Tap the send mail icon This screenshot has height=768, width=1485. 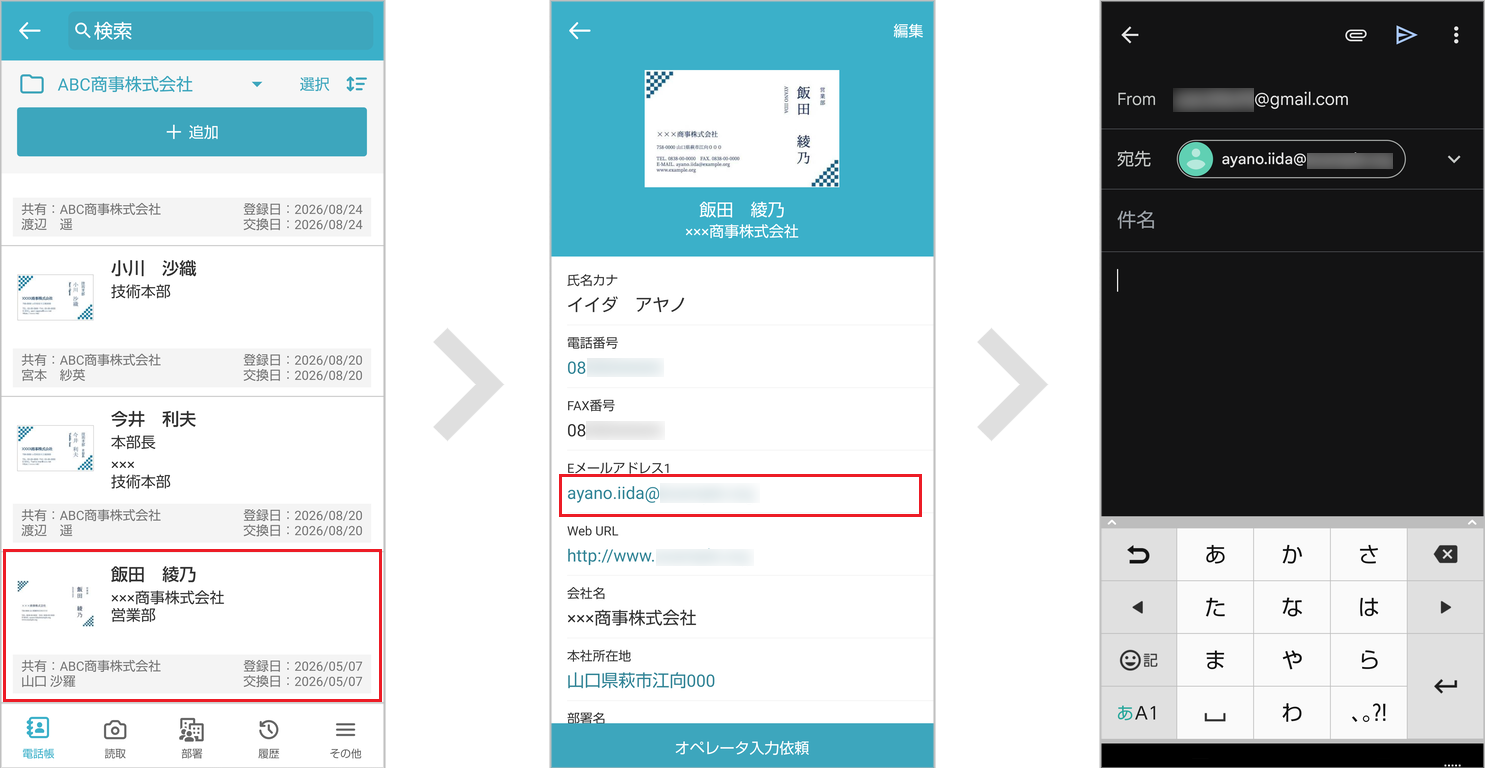tap(1406, 35)
